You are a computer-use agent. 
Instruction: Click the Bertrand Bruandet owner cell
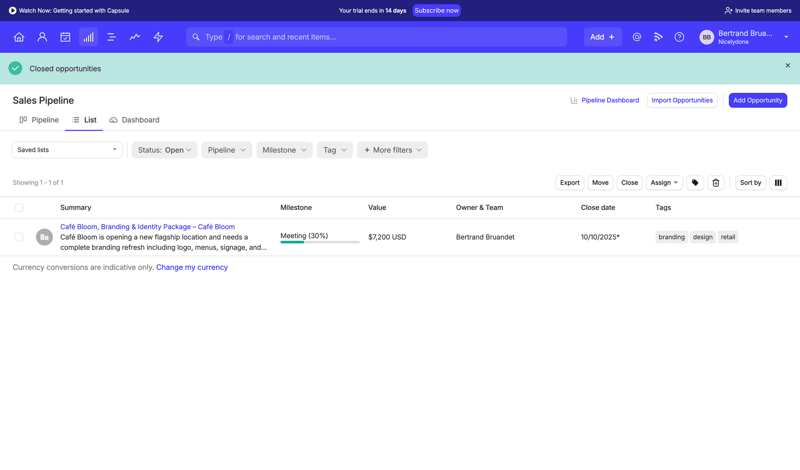[x=485, y=237]
